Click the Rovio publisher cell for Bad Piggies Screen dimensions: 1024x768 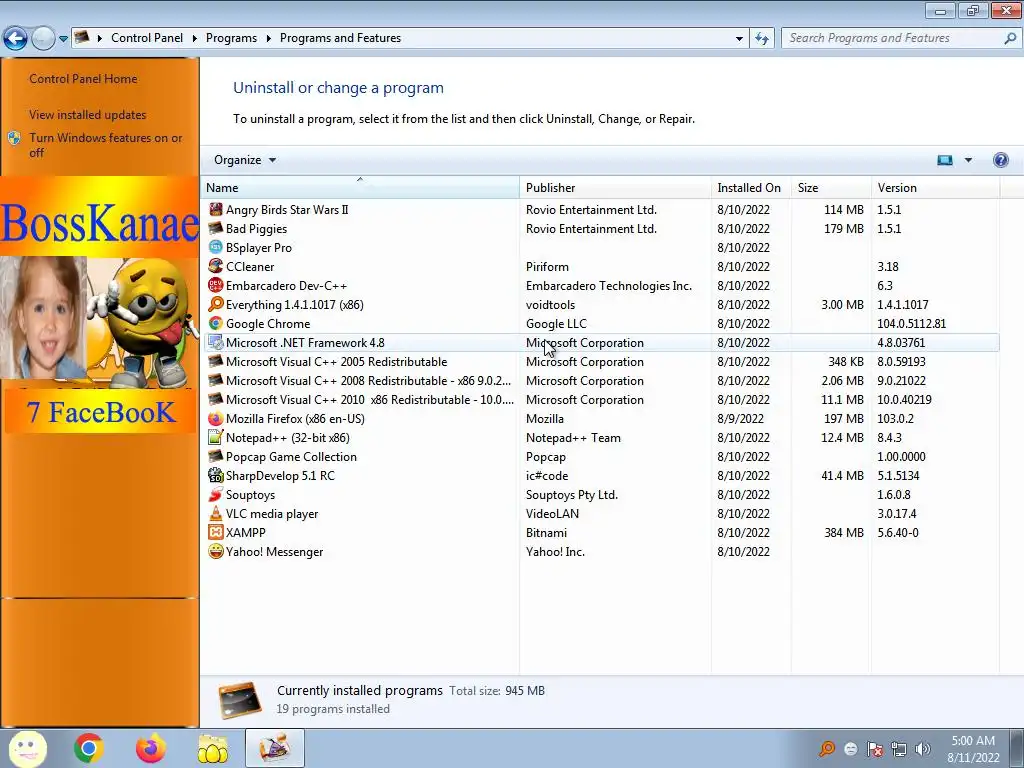591,229
